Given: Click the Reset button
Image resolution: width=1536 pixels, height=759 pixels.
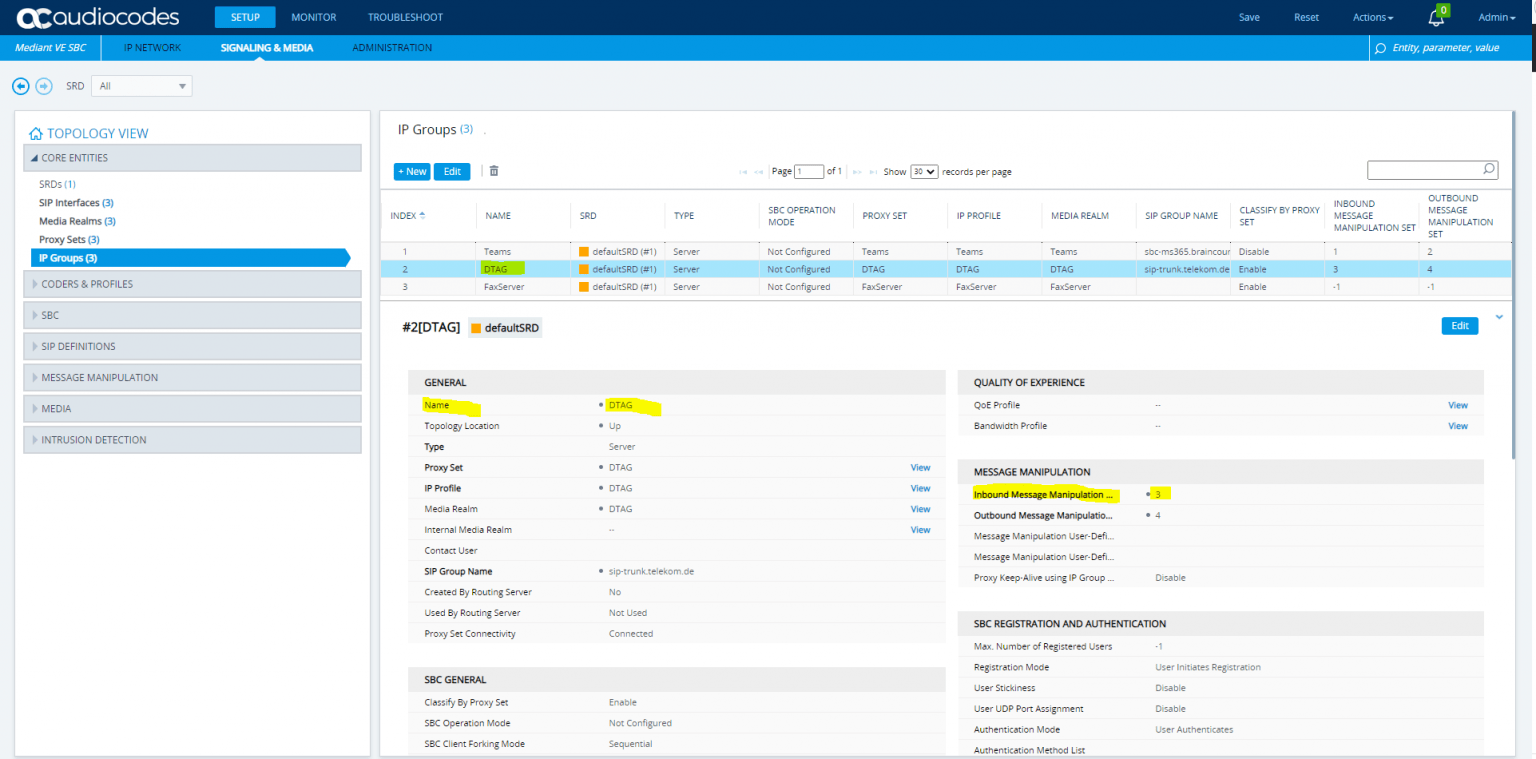Looking at the screenshot, I should tap(1306, 17).
